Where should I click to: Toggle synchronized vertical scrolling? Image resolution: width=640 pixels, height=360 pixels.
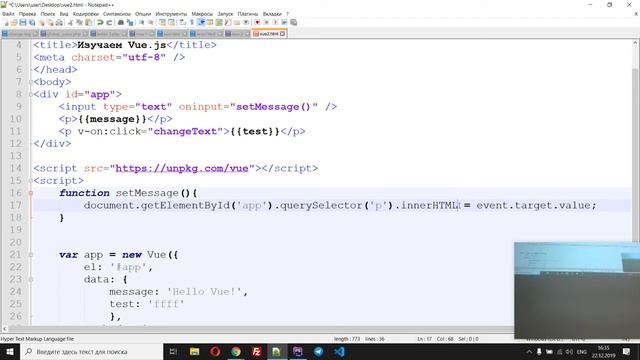pos(162,22)
